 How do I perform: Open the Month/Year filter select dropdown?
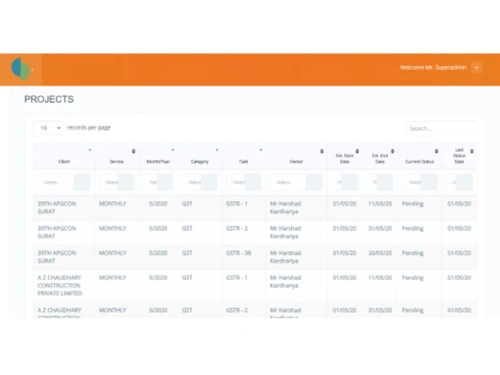158,182
